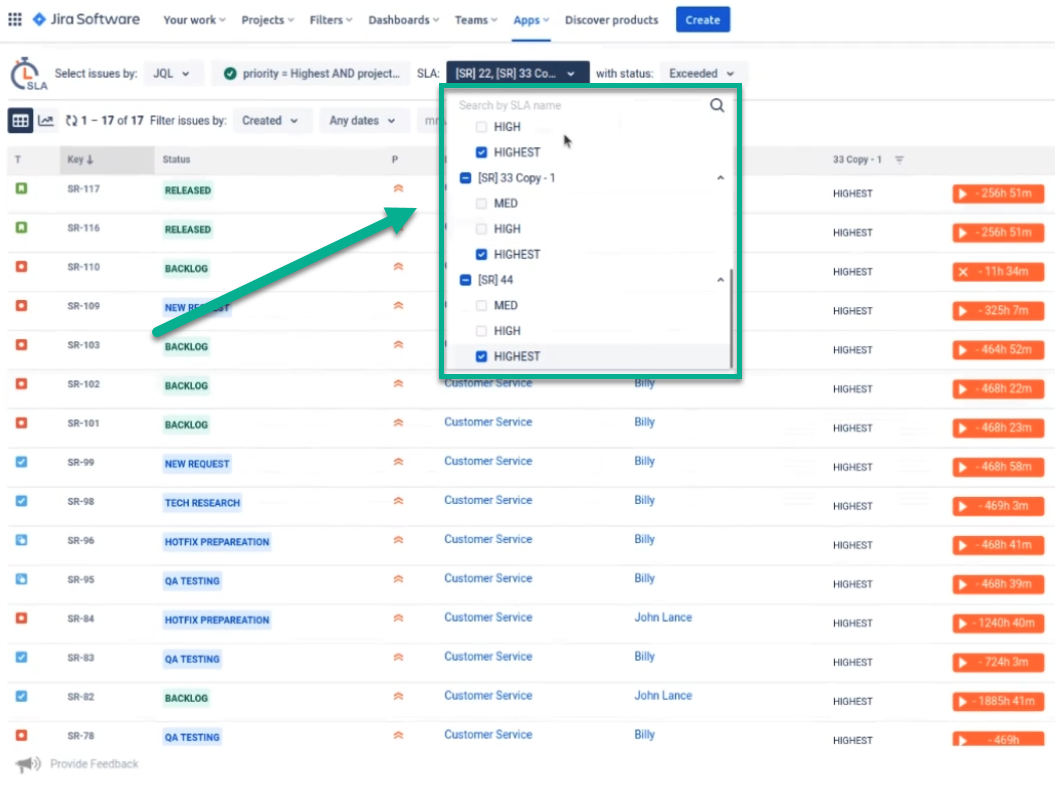Click the filter icon beside 33 Copy - 1
The height and width of the screenshot is (786, 1055).
point(899,160)
